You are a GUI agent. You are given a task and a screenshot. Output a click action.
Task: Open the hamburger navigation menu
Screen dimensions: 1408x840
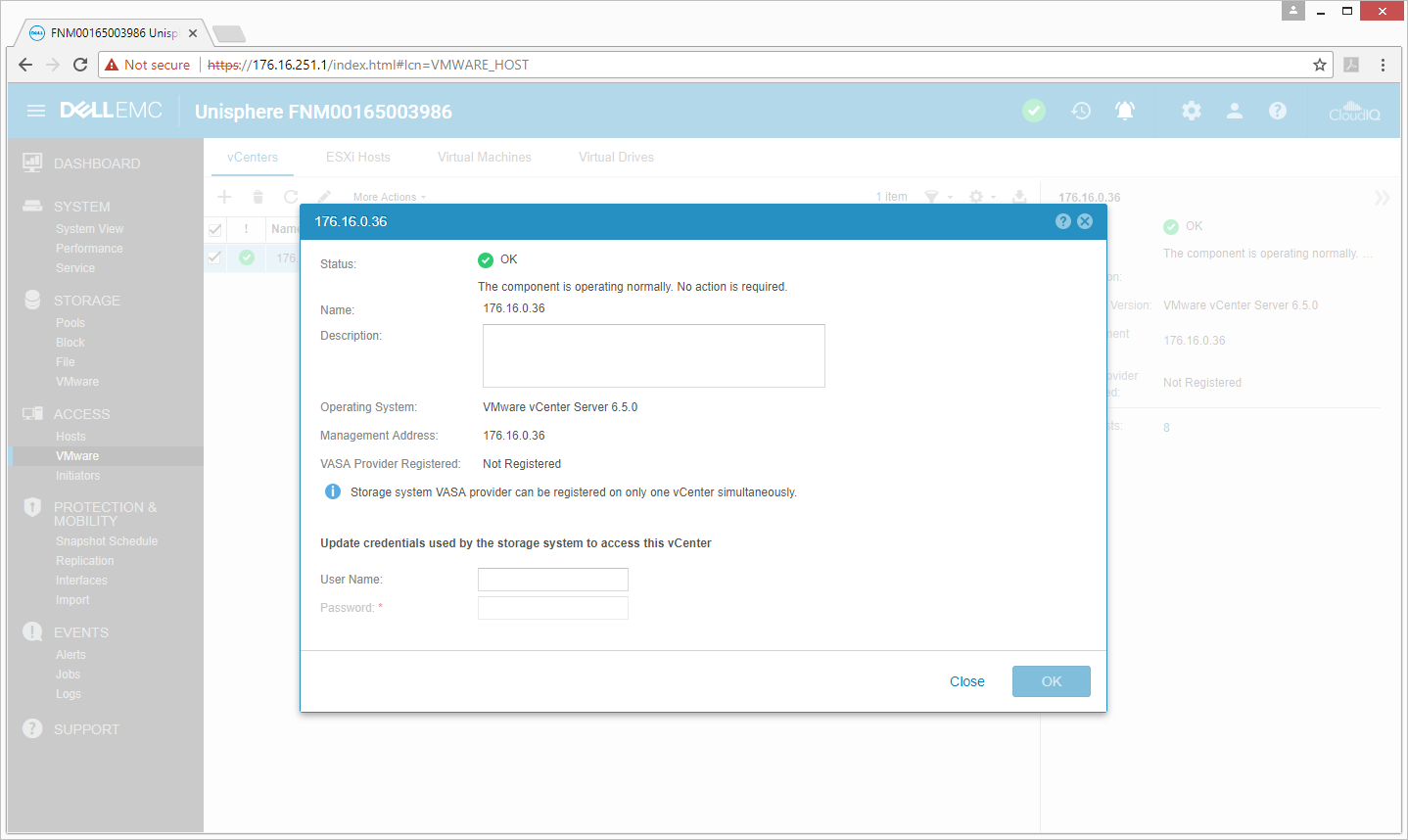36,111
